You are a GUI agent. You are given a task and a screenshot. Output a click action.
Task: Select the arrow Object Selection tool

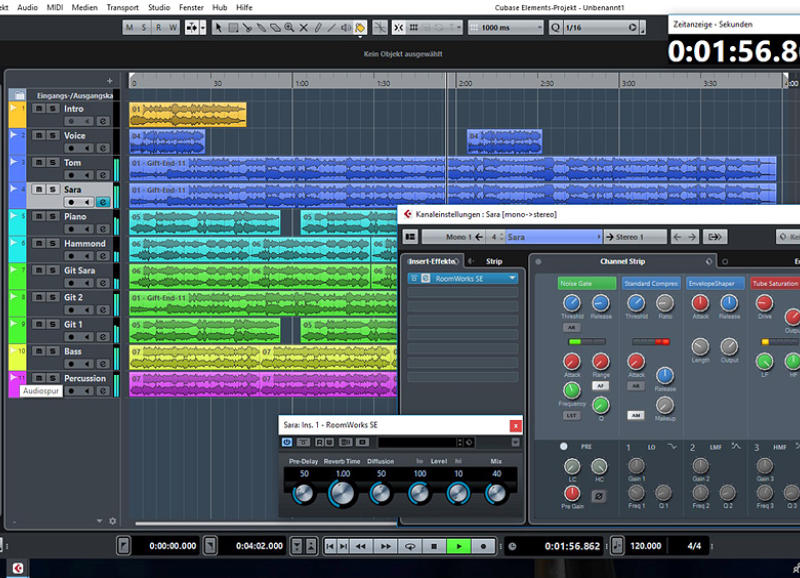tap(217, 27)
